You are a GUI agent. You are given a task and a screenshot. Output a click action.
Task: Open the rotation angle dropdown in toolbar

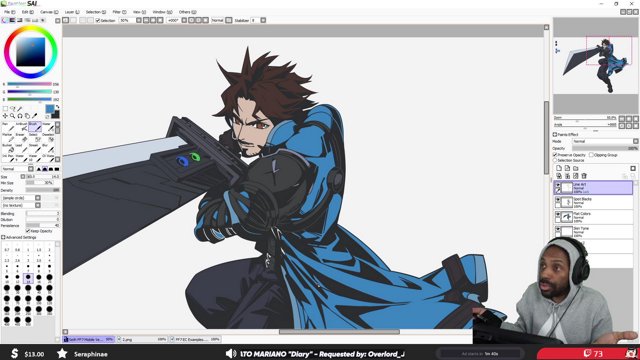[x=184, y=20]
